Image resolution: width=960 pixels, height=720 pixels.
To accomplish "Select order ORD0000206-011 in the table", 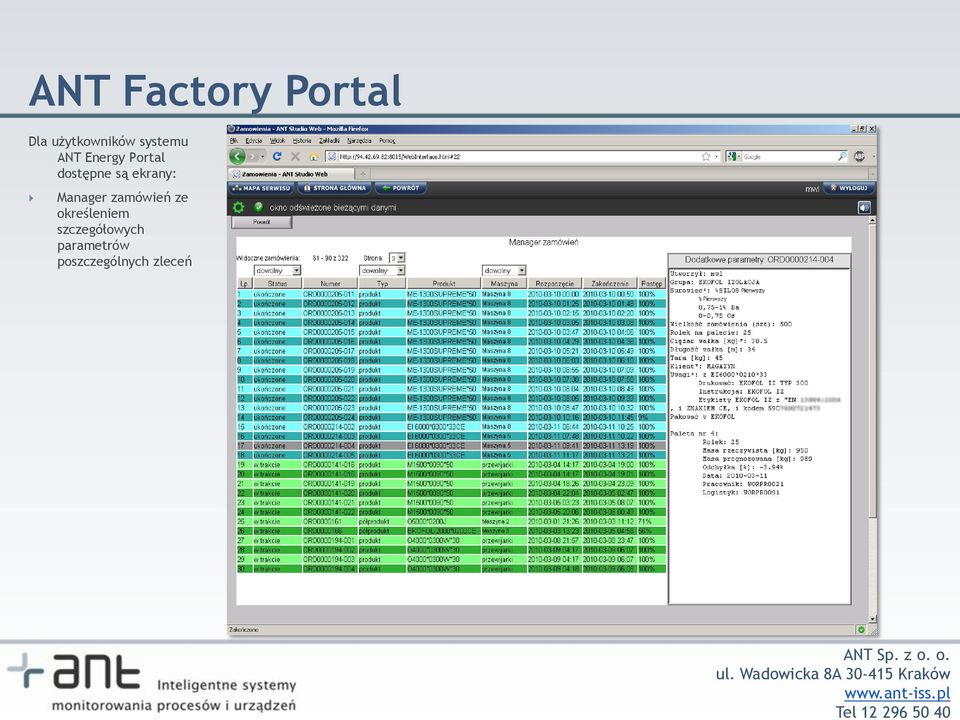I will (x=451, y=294).
